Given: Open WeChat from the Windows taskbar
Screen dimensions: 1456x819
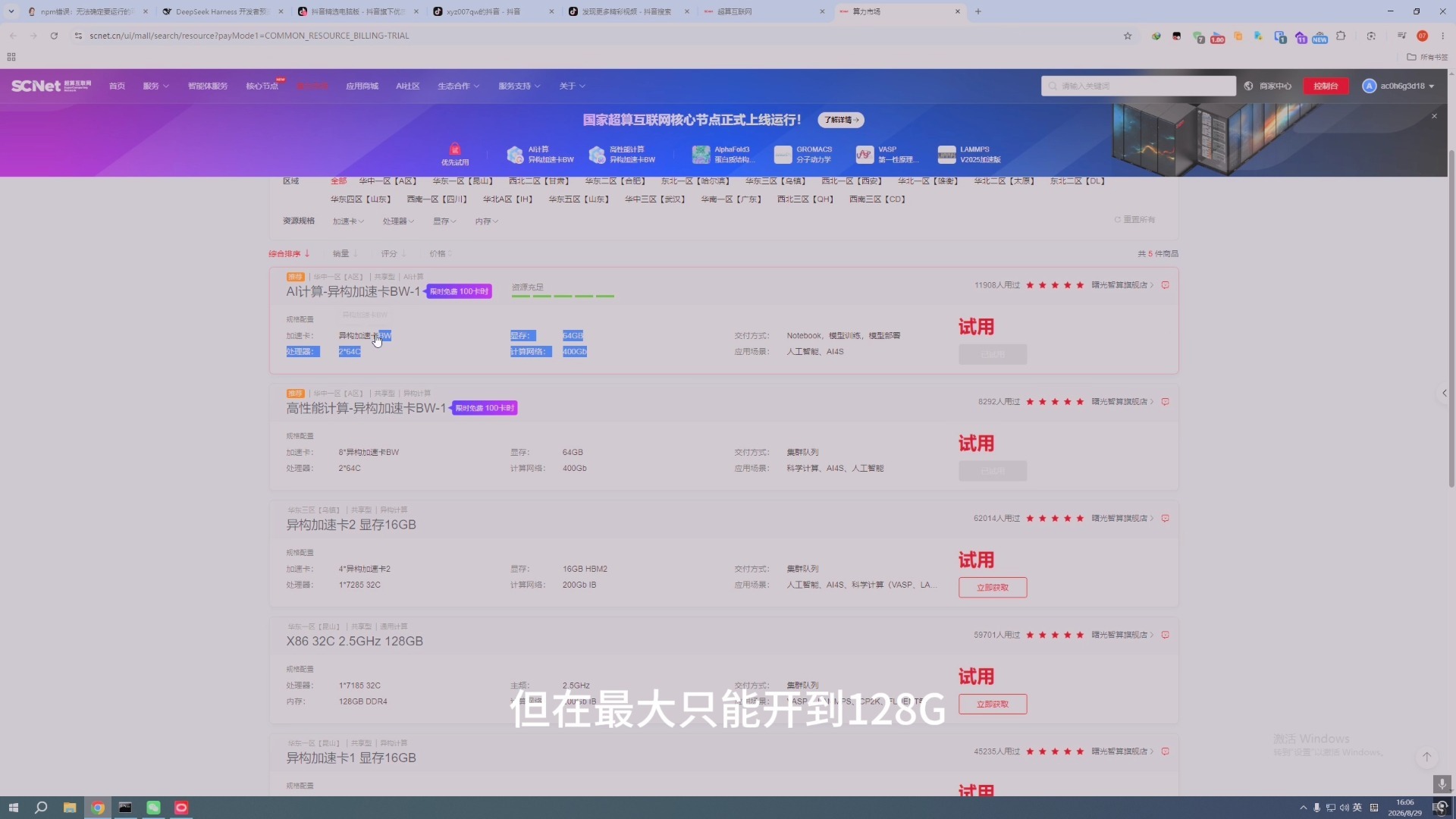Looking at the screenshot, I should (x=153, y=808).
